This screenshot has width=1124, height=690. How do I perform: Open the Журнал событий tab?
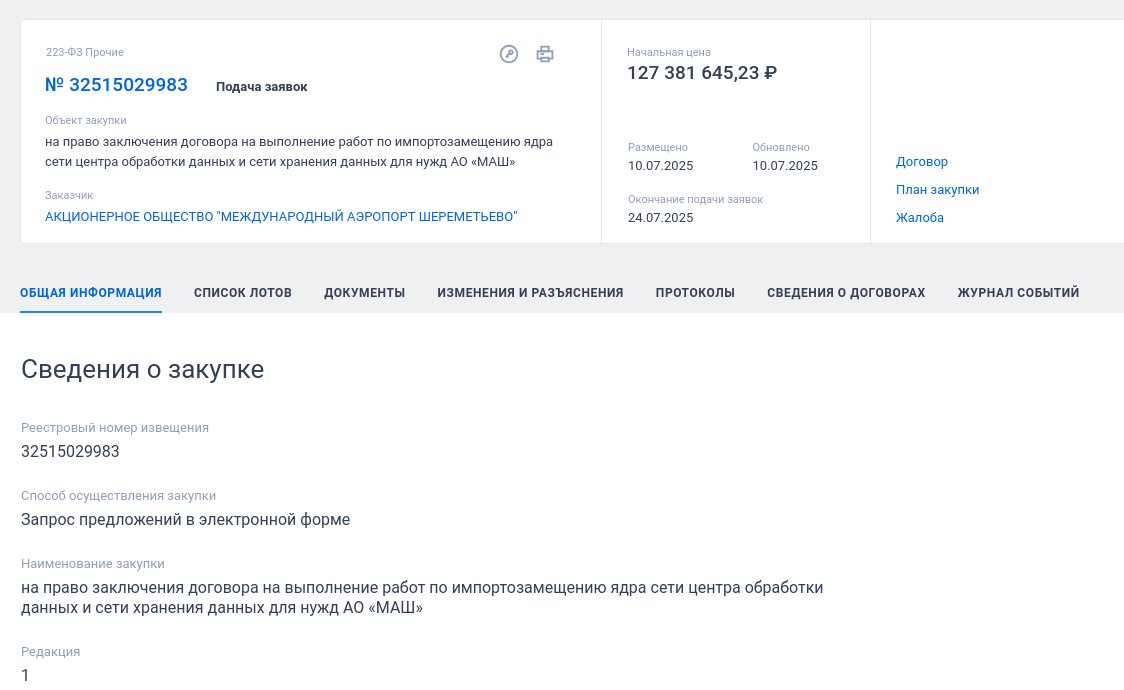[x=1019, y=292]
